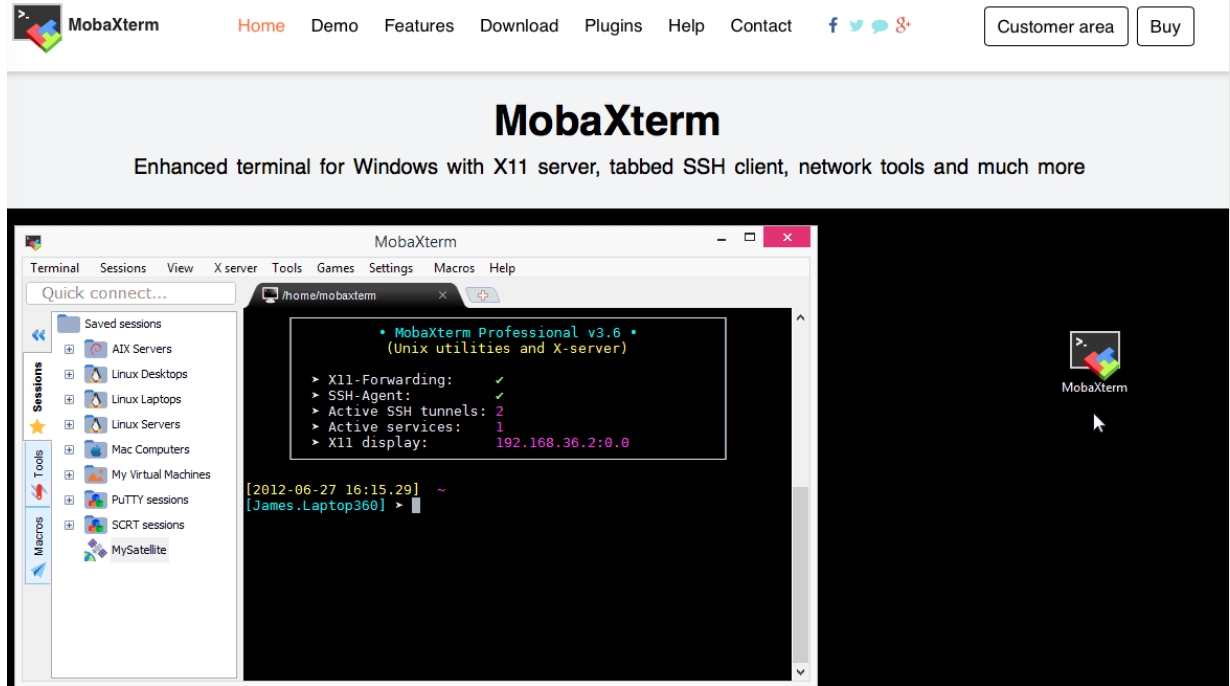This screenshot has width=1230, height=686.
Task: Select the Linux Servers folder icon
Action: [96, 424]
